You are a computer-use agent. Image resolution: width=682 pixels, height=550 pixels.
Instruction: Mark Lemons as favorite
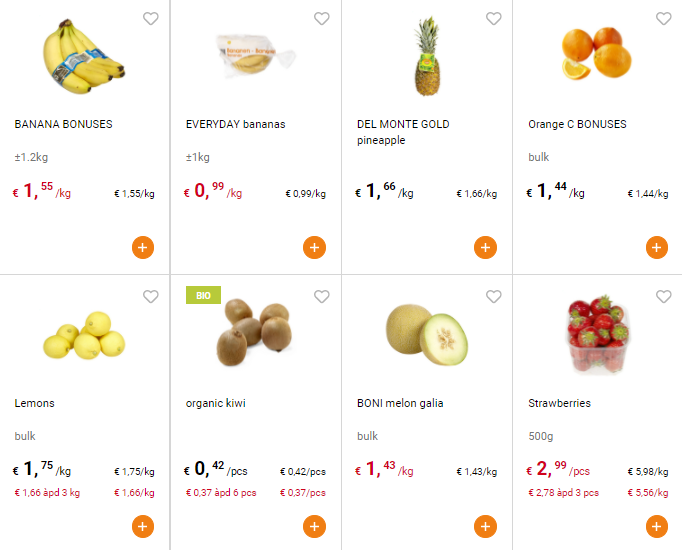pos(150,297)
